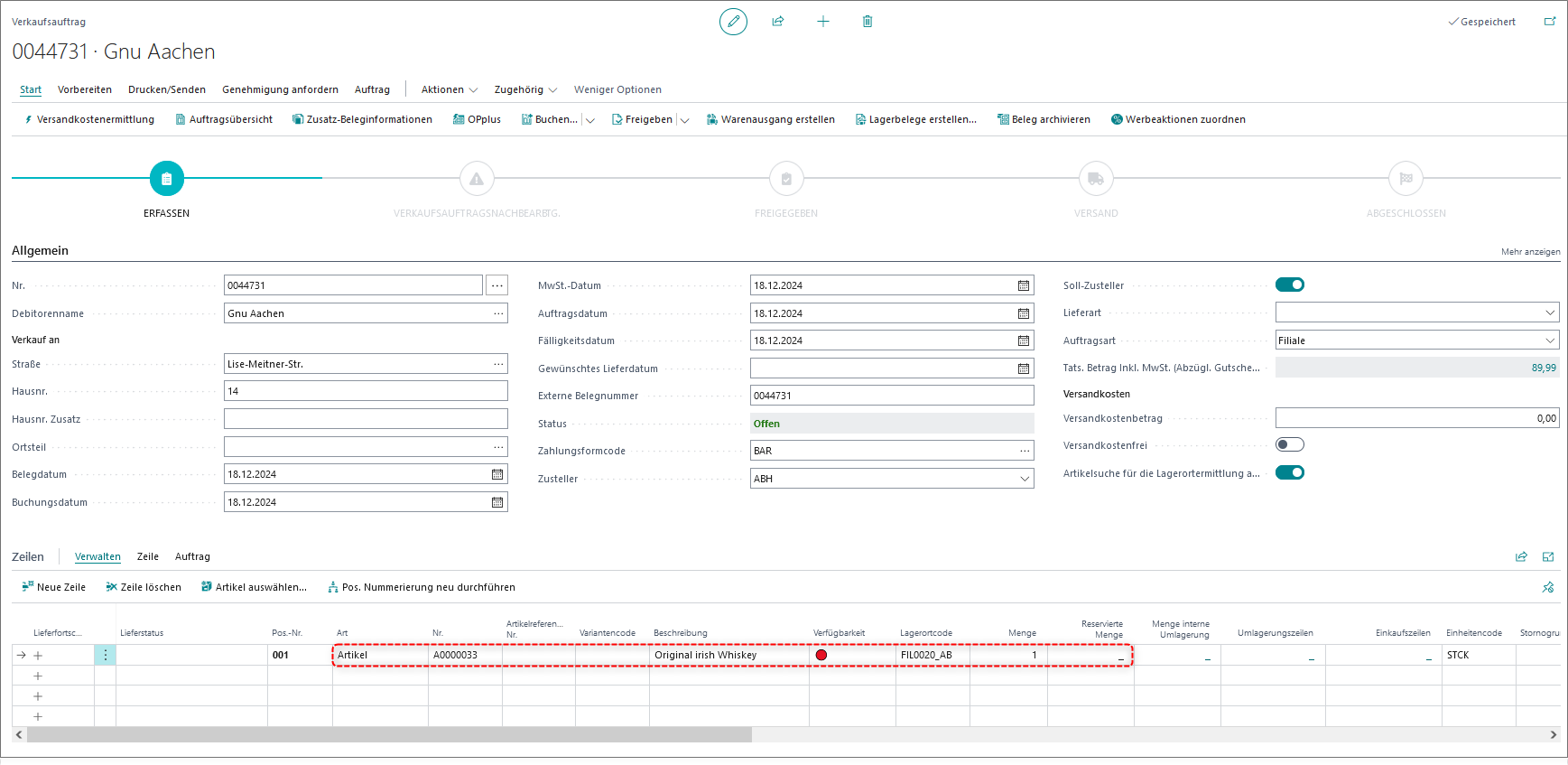Click Lagerbelege erstellen...
Screen dimensions: 1568x765
(915, 119)
